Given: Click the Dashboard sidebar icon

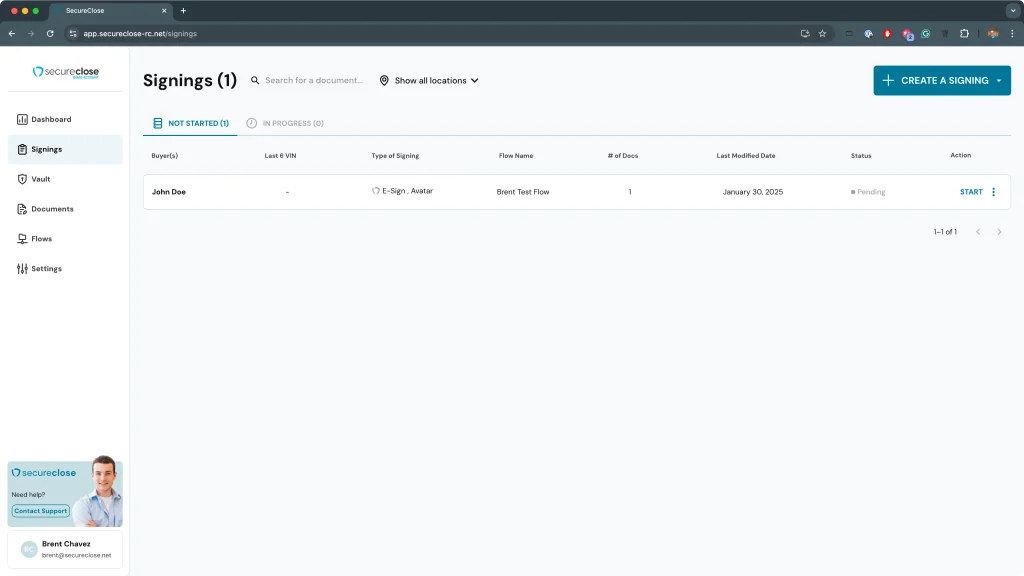Looking at the screenshot, I should click(22, 120).
